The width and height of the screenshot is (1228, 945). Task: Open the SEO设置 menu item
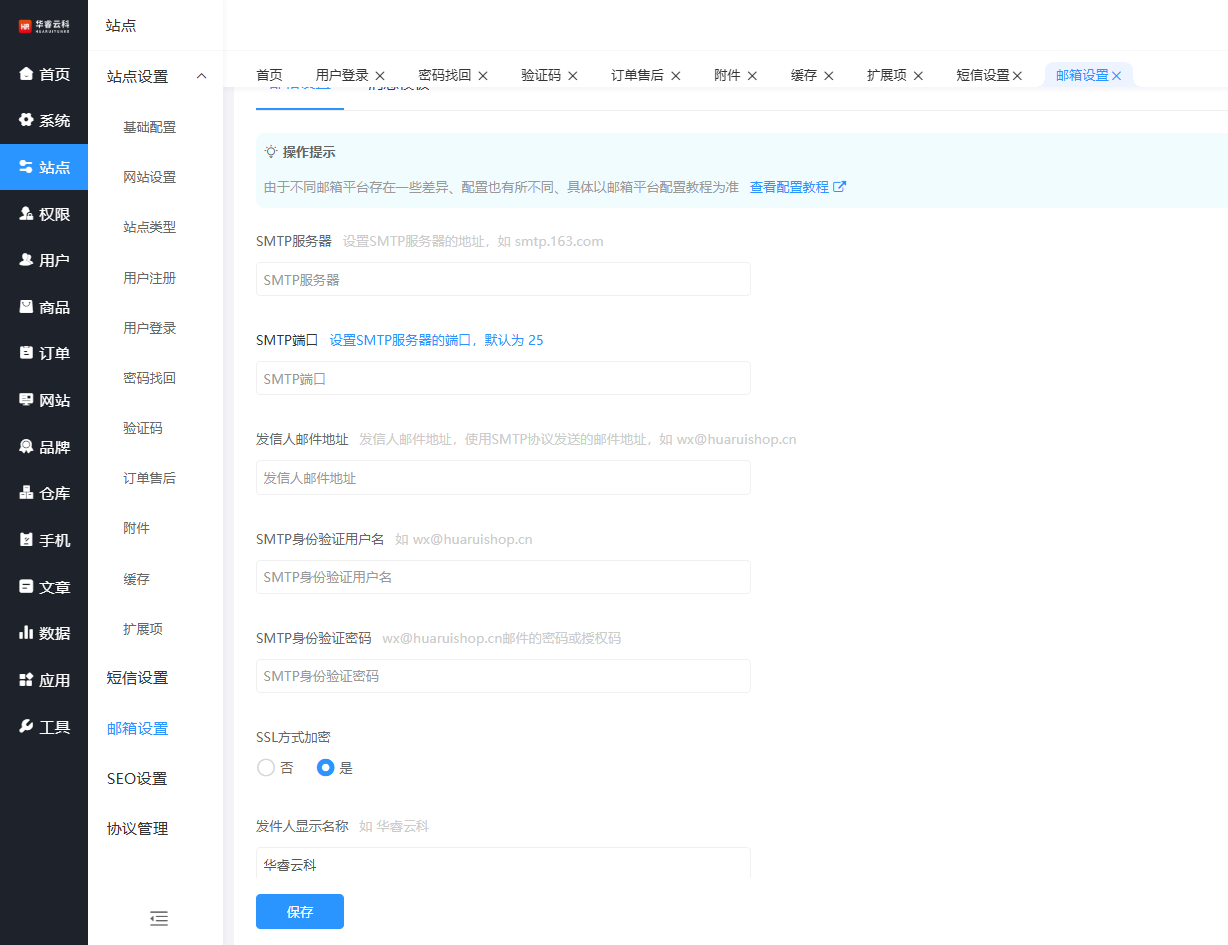point(137,779)
